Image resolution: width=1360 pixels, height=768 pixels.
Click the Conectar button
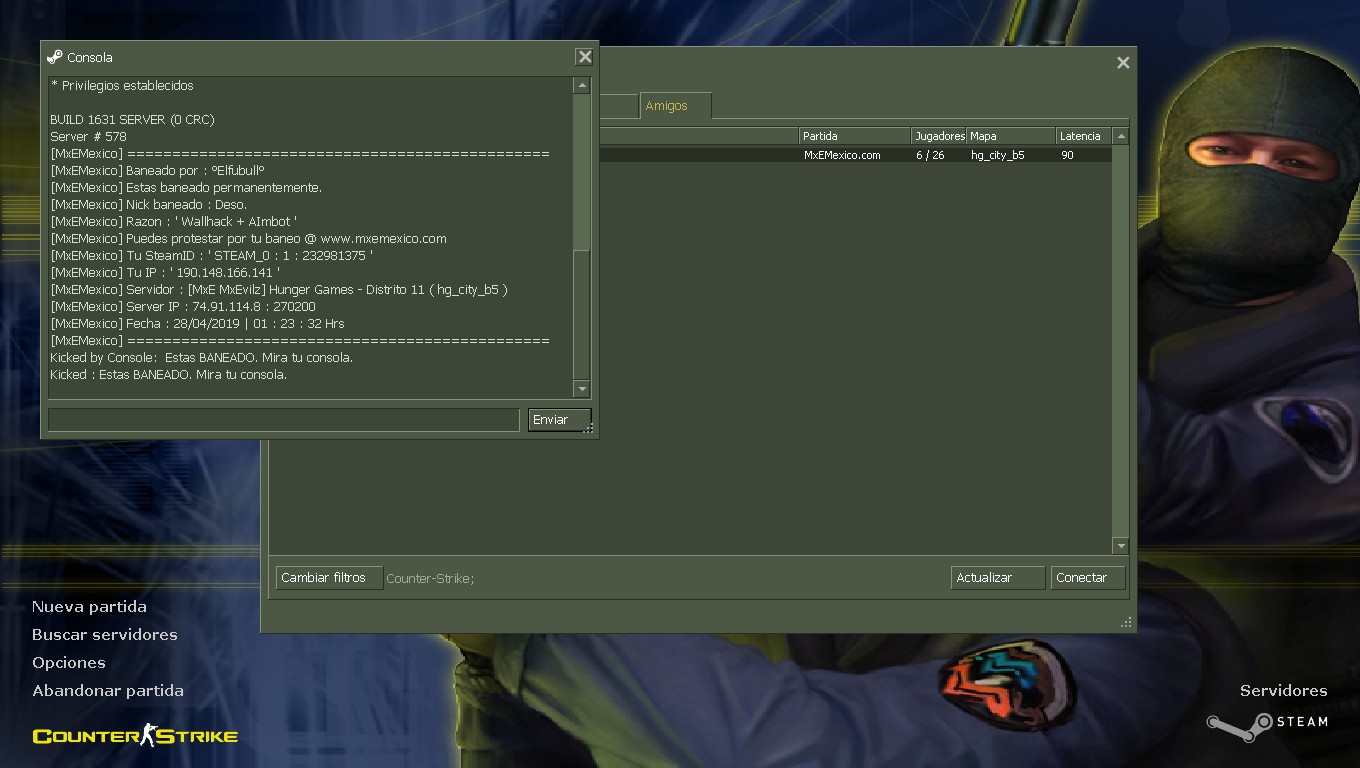1088,578
